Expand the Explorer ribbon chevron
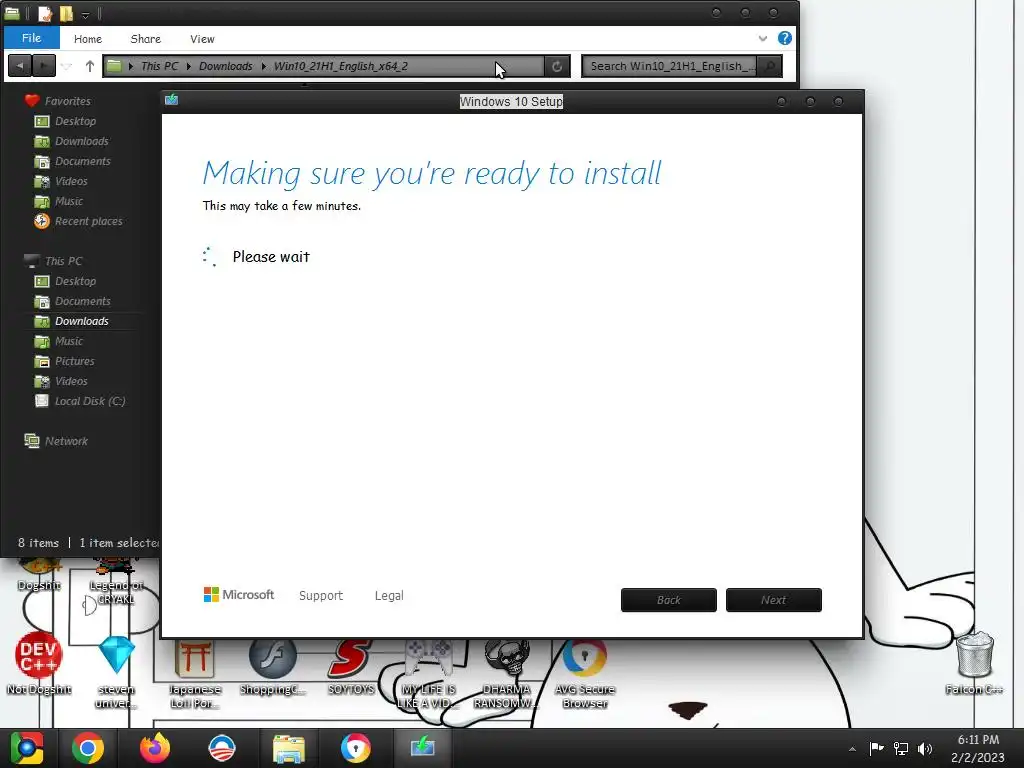1024x768 pixels. click(762, 39)
